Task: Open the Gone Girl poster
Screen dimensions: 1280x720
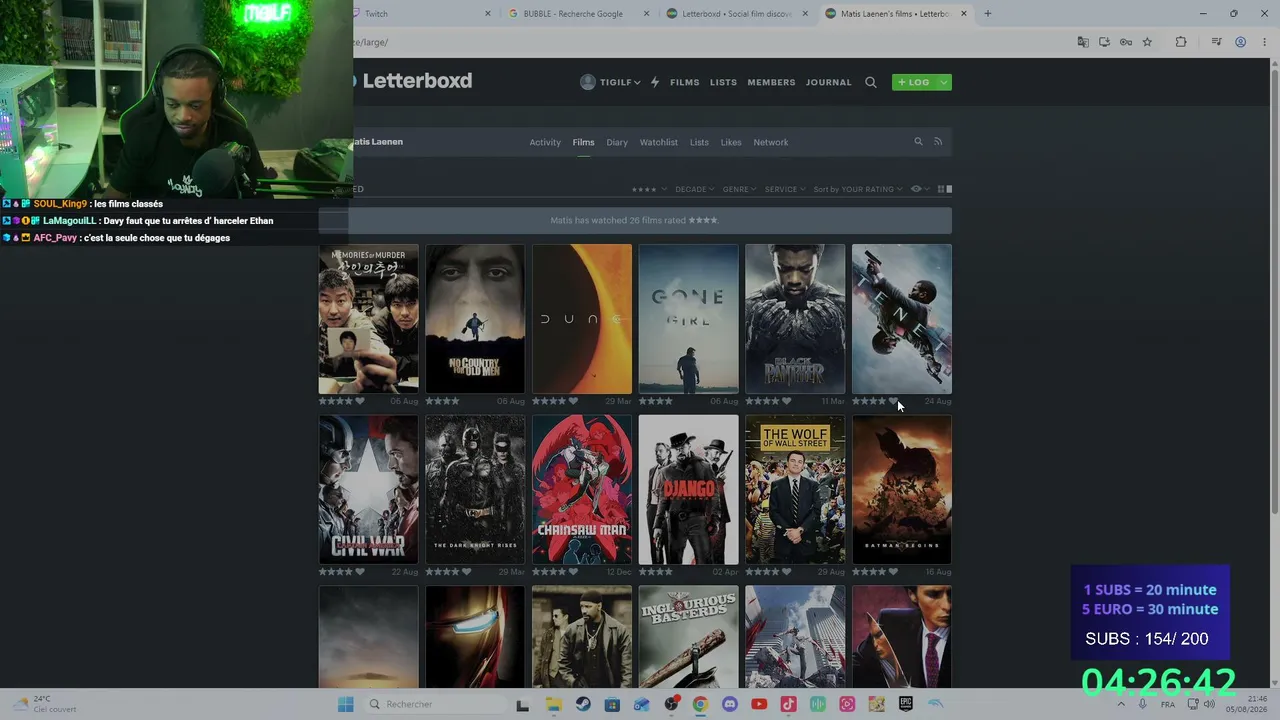Action: [x=689, y=319]
